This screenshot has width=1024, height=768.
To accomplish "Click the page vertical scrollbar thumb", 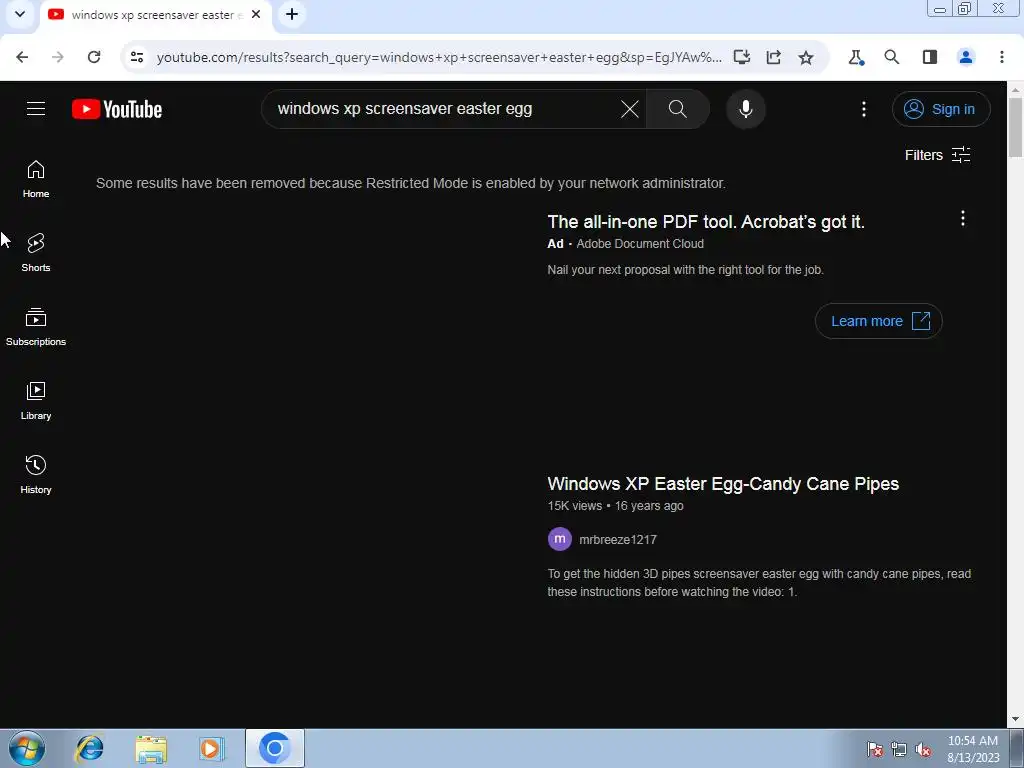I will [1016, 128].
